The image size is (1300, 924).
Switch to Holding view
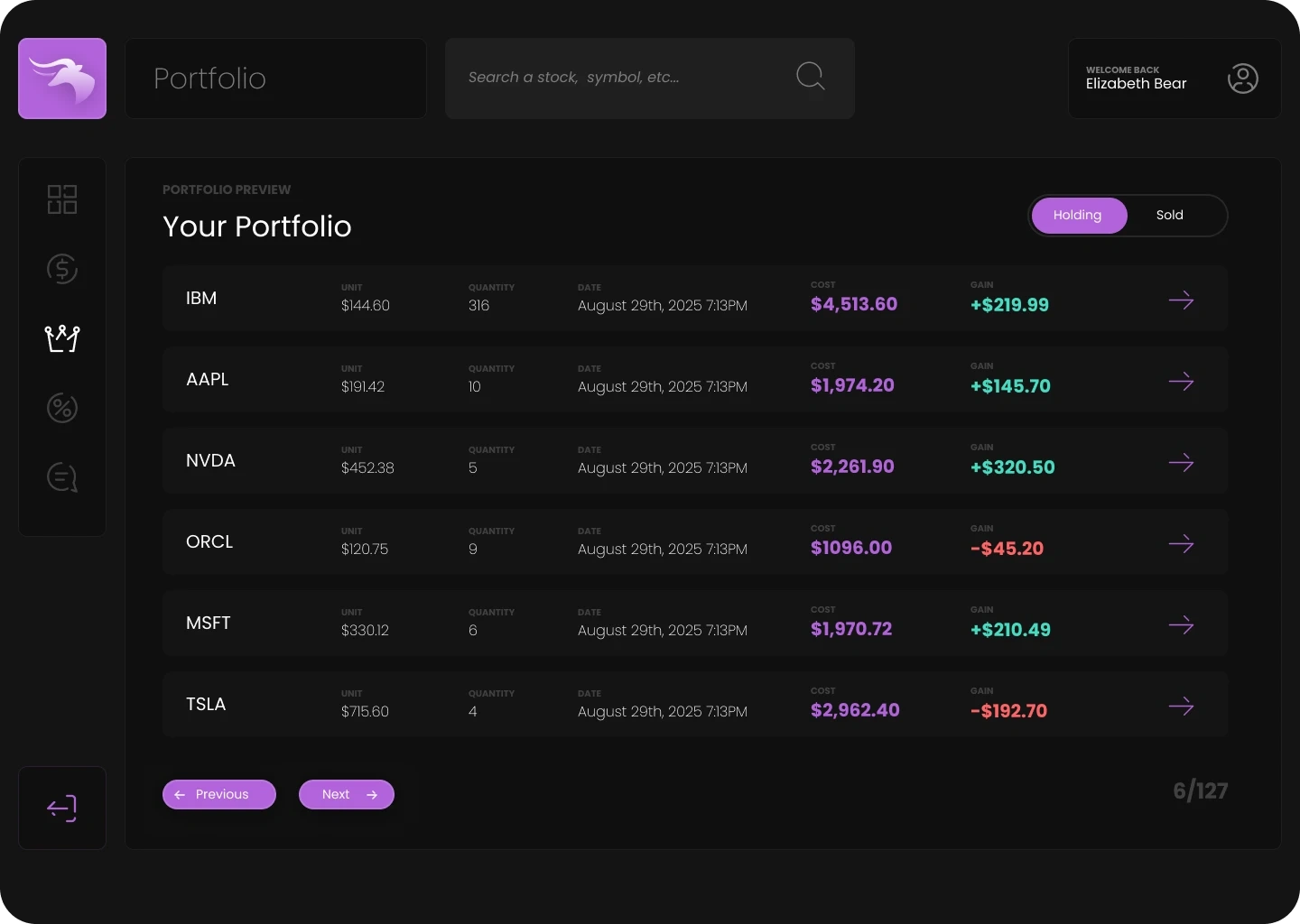1078,216
